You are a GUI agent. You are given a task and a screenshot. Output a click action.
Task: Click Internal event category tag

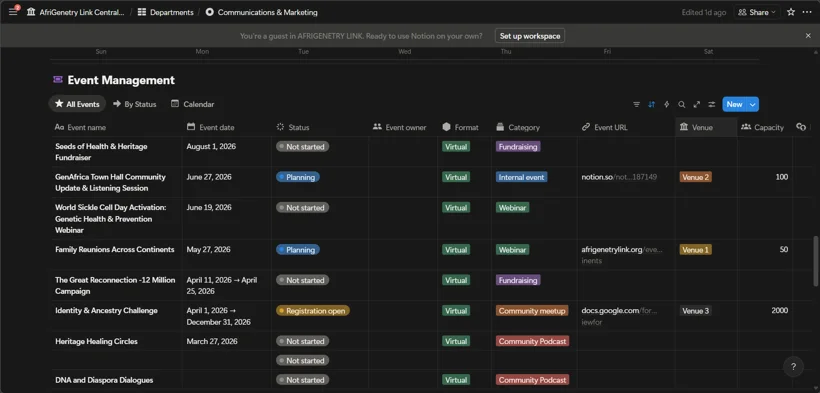pos(521,177)
